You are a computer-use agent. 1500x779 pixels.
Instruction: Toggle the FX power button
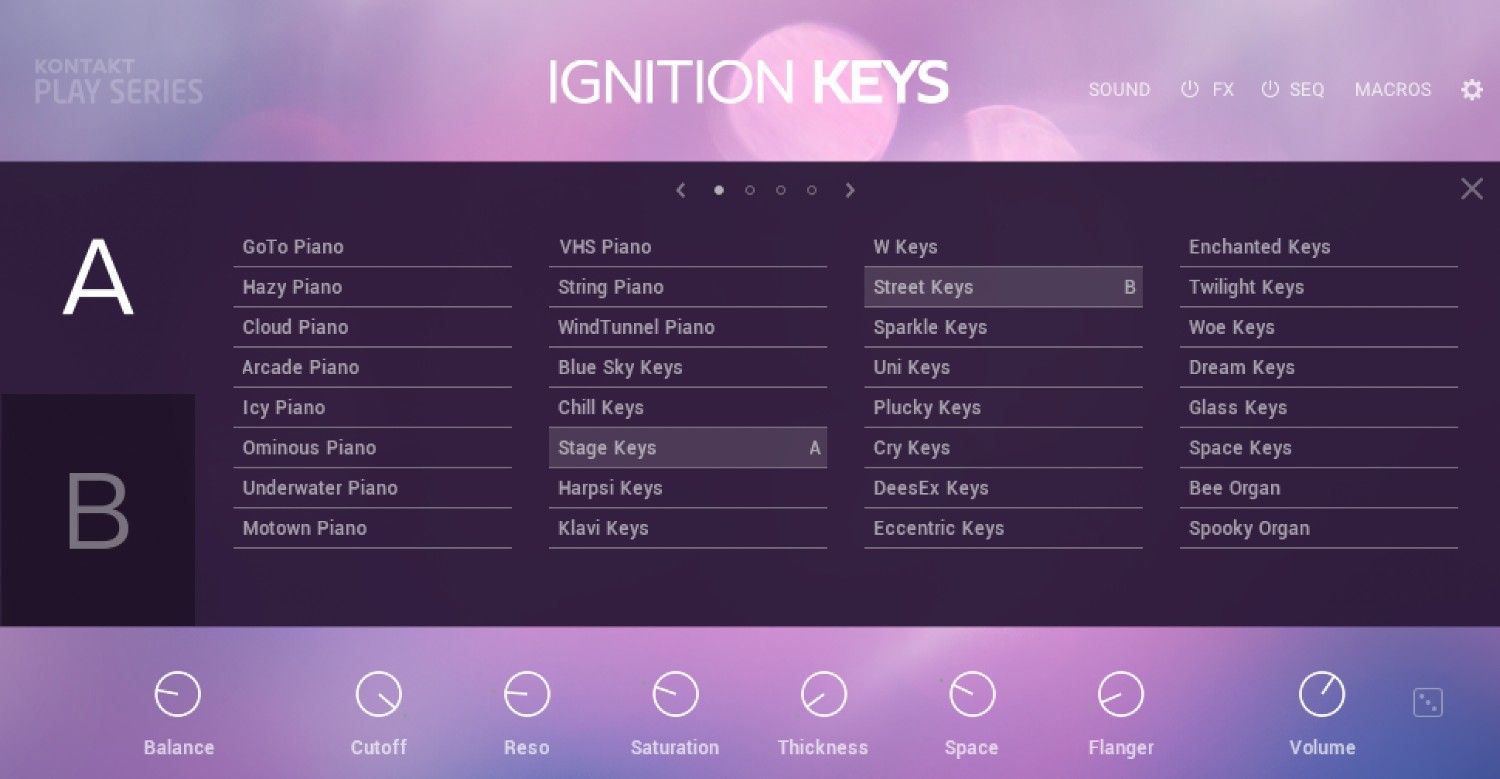coord(1190,88)
